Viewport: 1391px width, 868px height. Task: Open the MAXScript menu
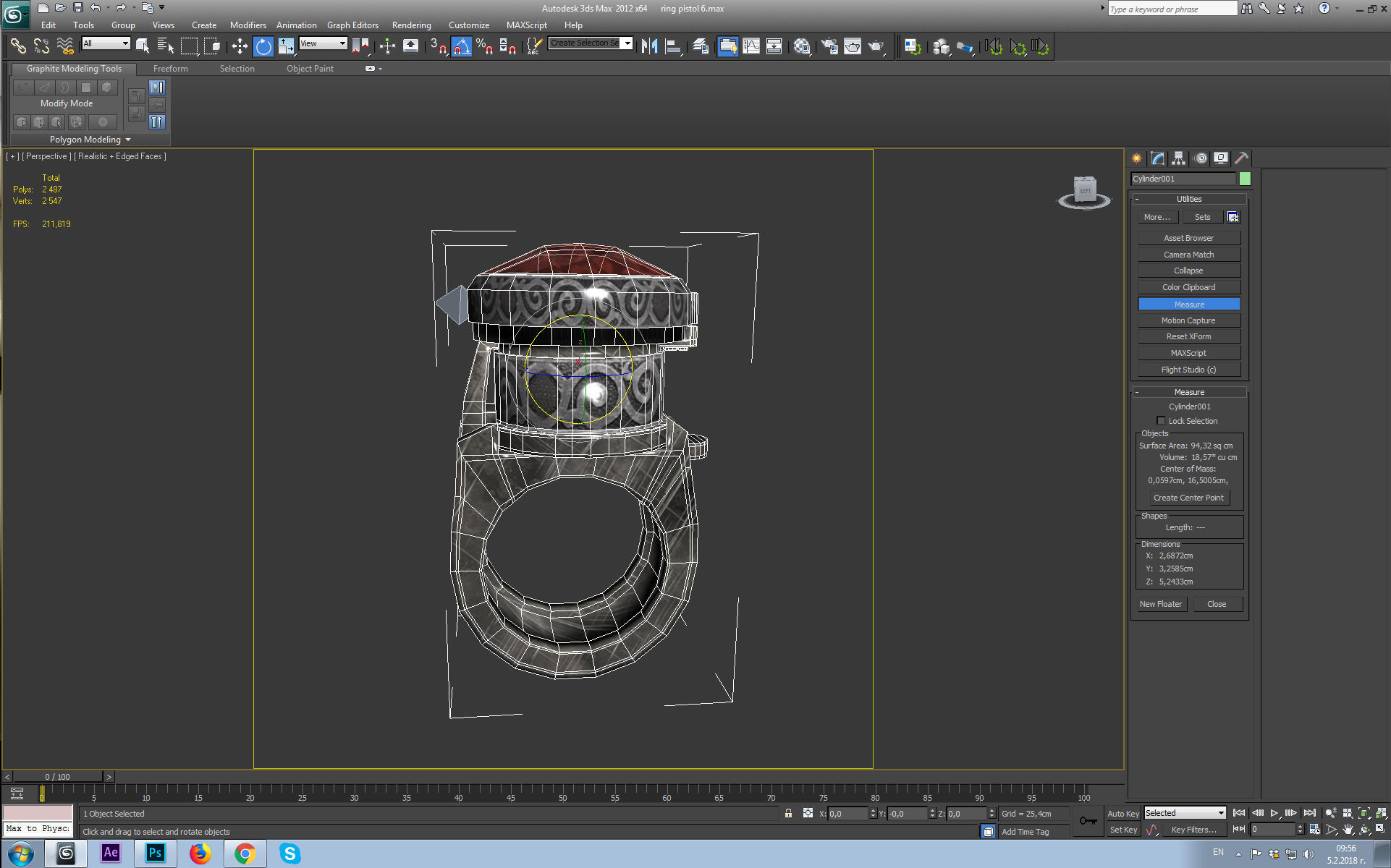(527, 25)
